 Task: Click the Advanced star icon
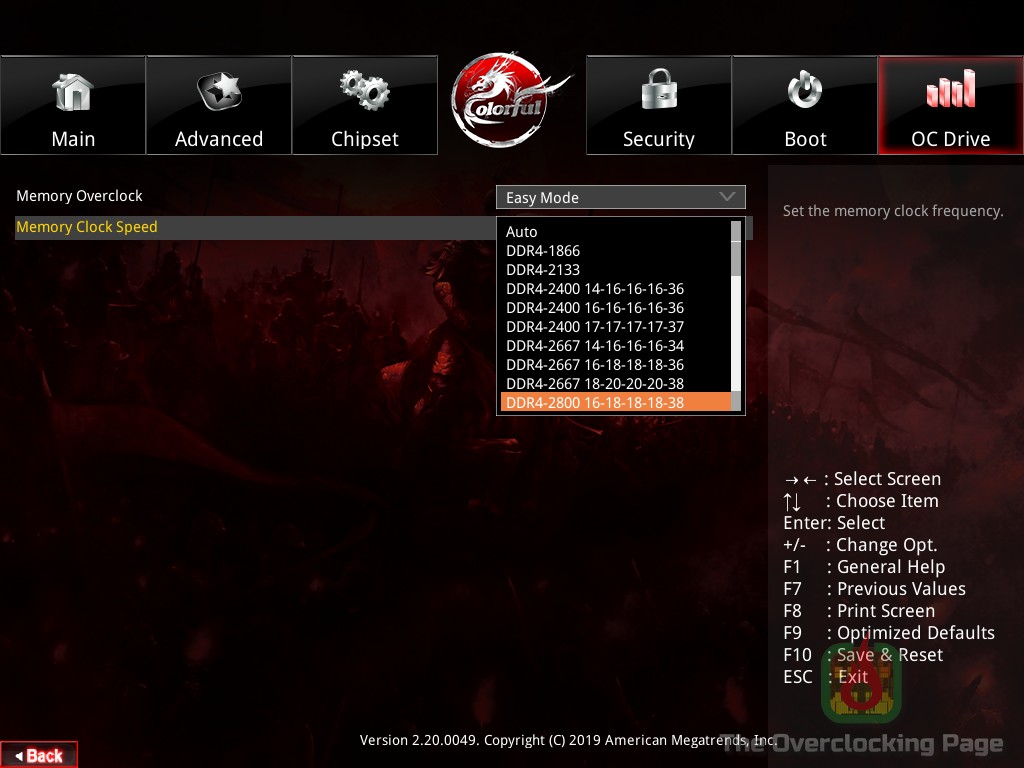point(219,90)
